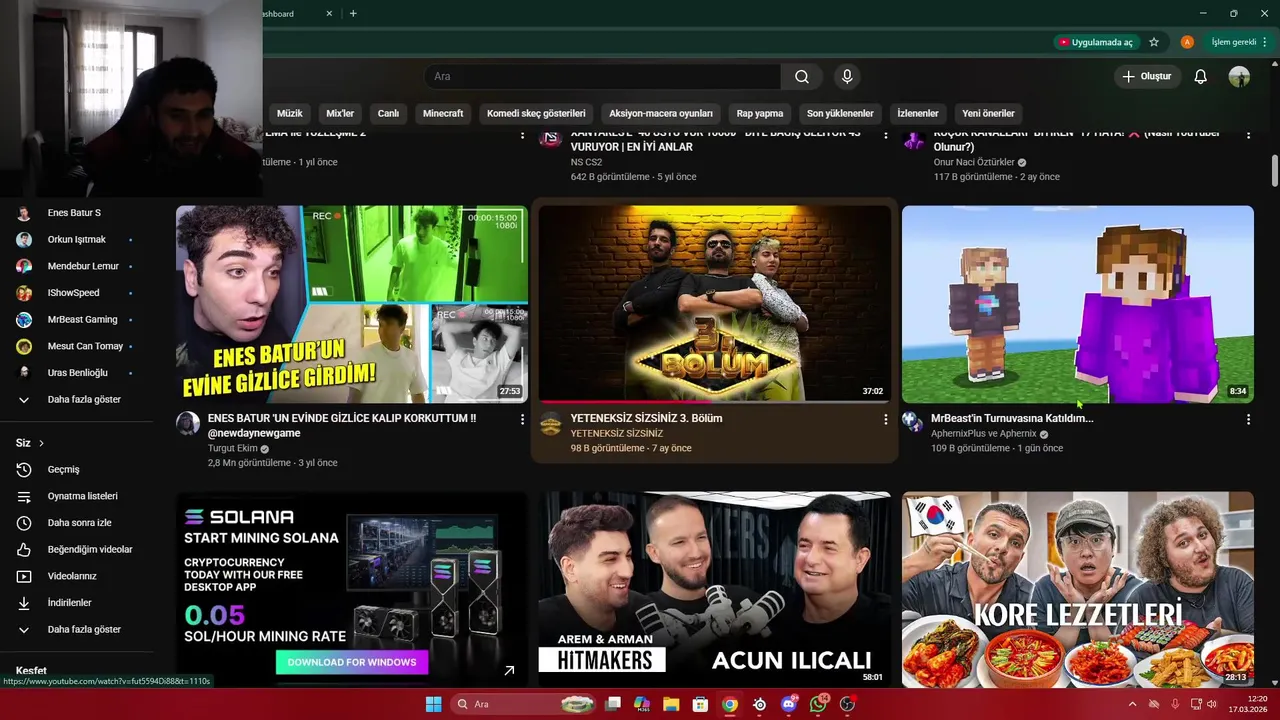The width and height of the screenshot is (1280, 720).
Task: Open ENES BATUR'UN EVİNE thumbnail
Action: point(352,304)
